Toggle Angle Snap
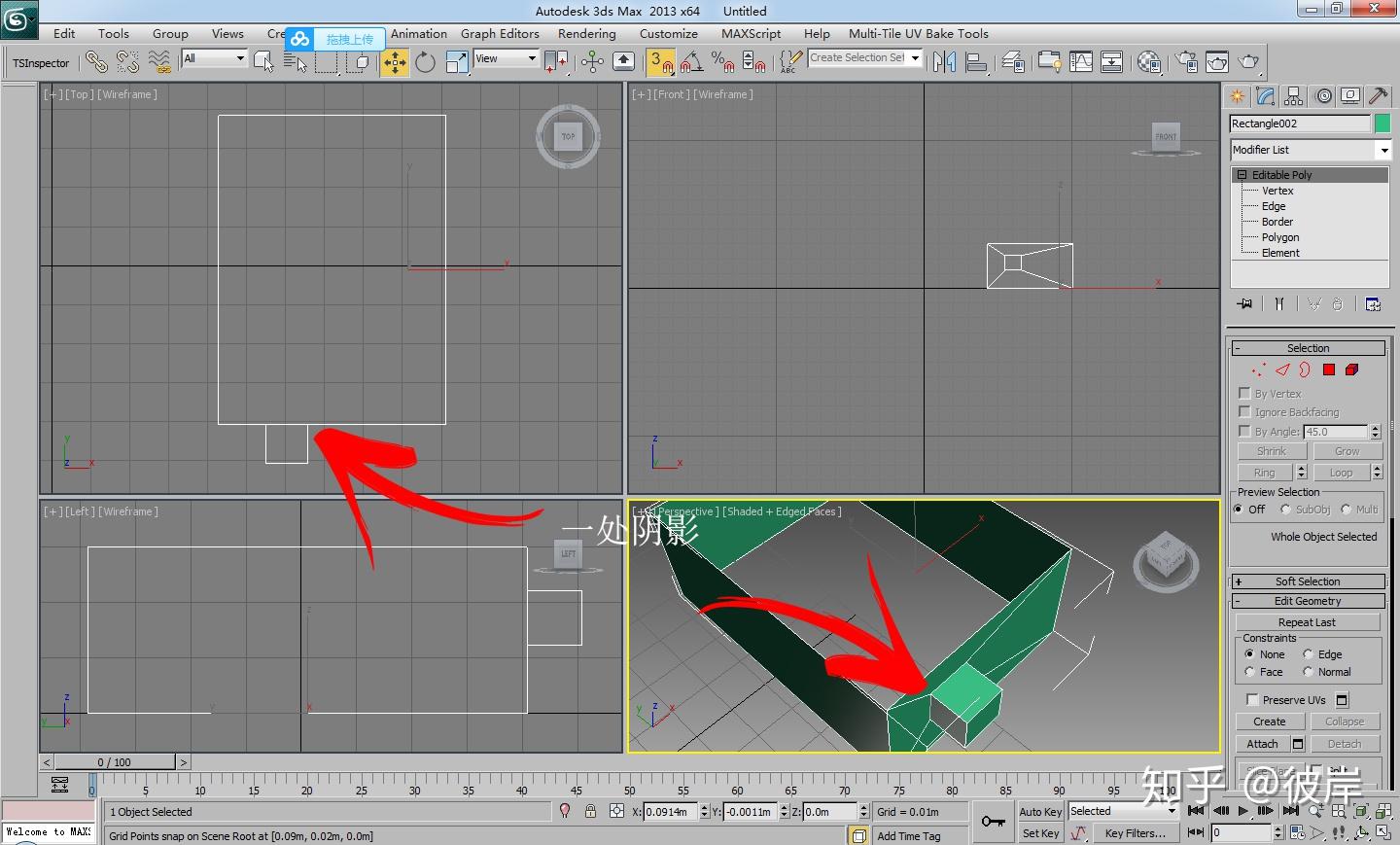This screenshot has width=1400, height=845. pos(691,62)
